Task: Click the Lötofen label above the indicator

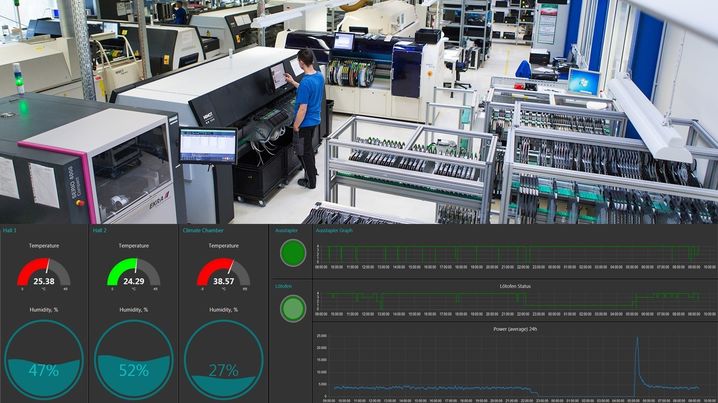Action: pos(283,286)
